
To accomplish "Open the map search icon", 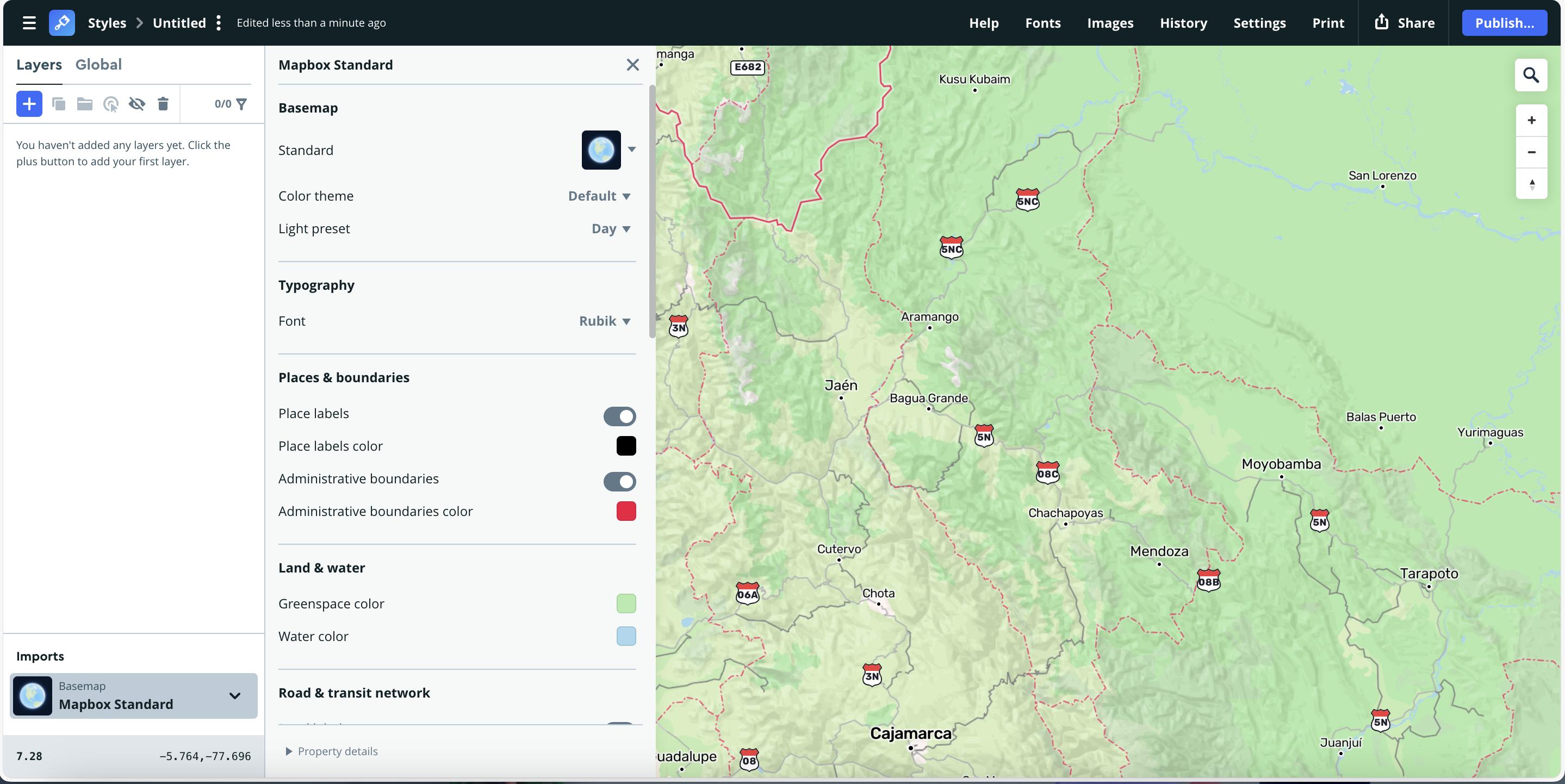I will pyautogui.click(x=1532, y=74).
